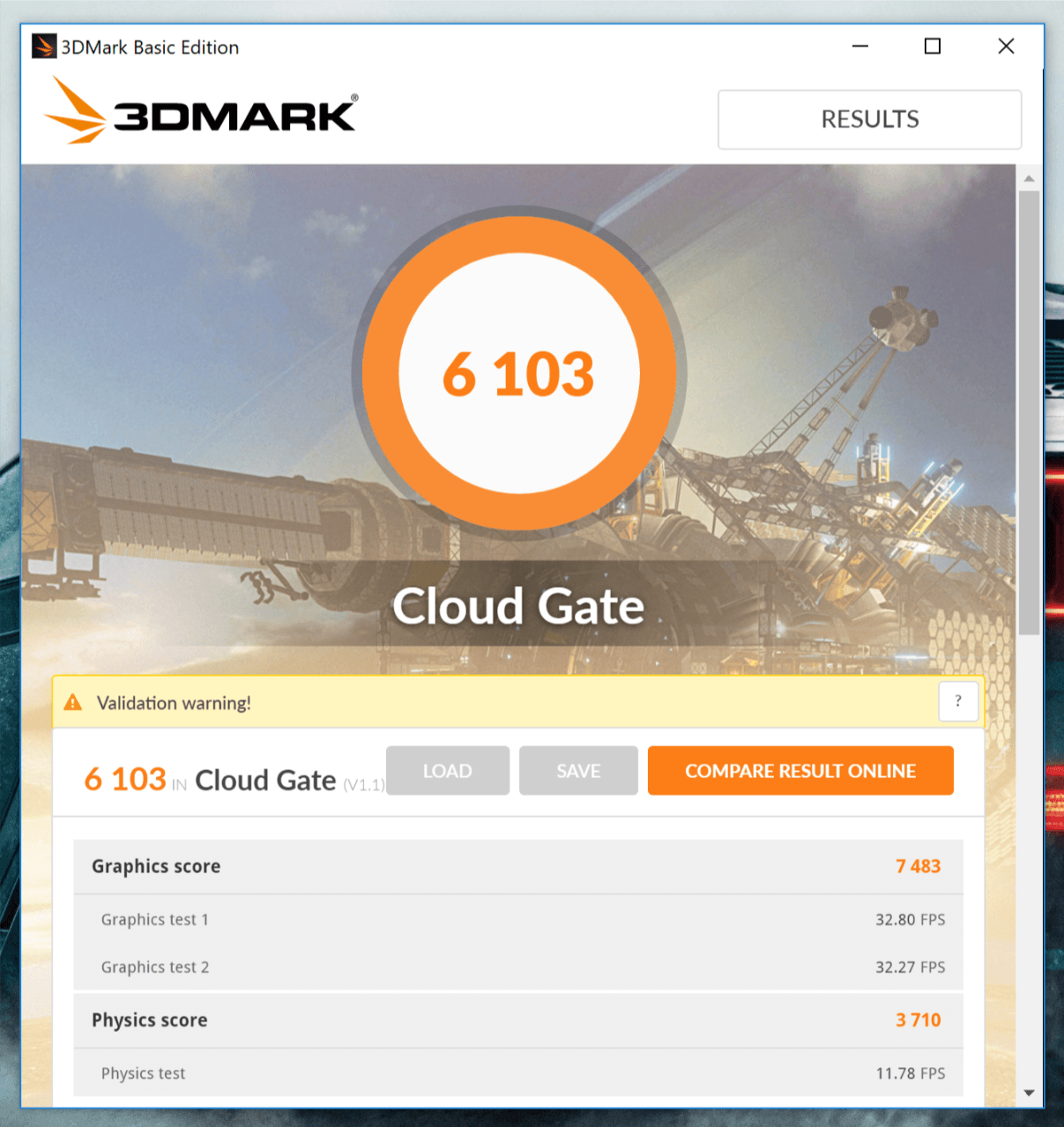1064x1127 pixels.
Task: Close the 3DMark Basic Edition window
Action: pyautogui.click(x=1006, y=46)
